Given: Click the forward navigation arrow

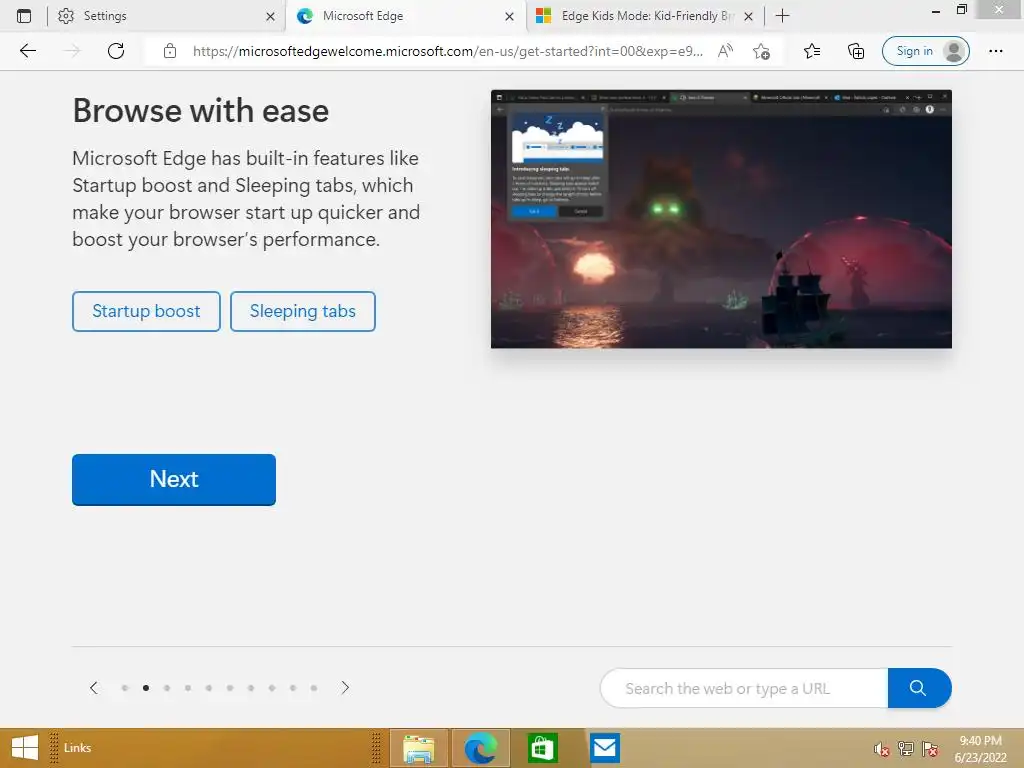Looking at the screenshot, I should coord(72,51).
